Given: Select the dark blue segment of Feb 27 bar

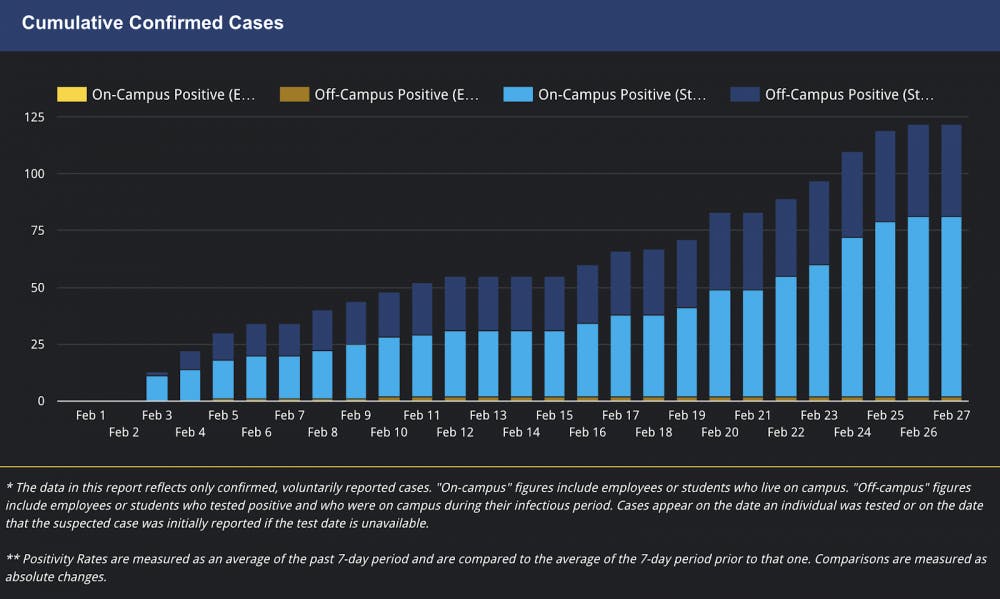Looking at the screenshot, I should tap(951, 170).
